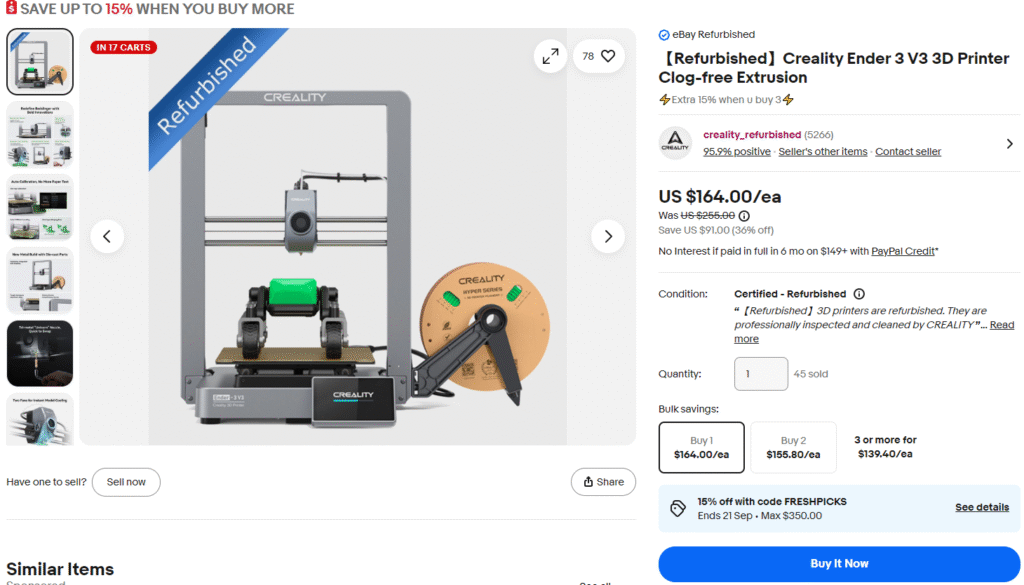1024x585 pixels.
Task: See details for the FRESHPICKS coupon
Action: pos(982,507)
